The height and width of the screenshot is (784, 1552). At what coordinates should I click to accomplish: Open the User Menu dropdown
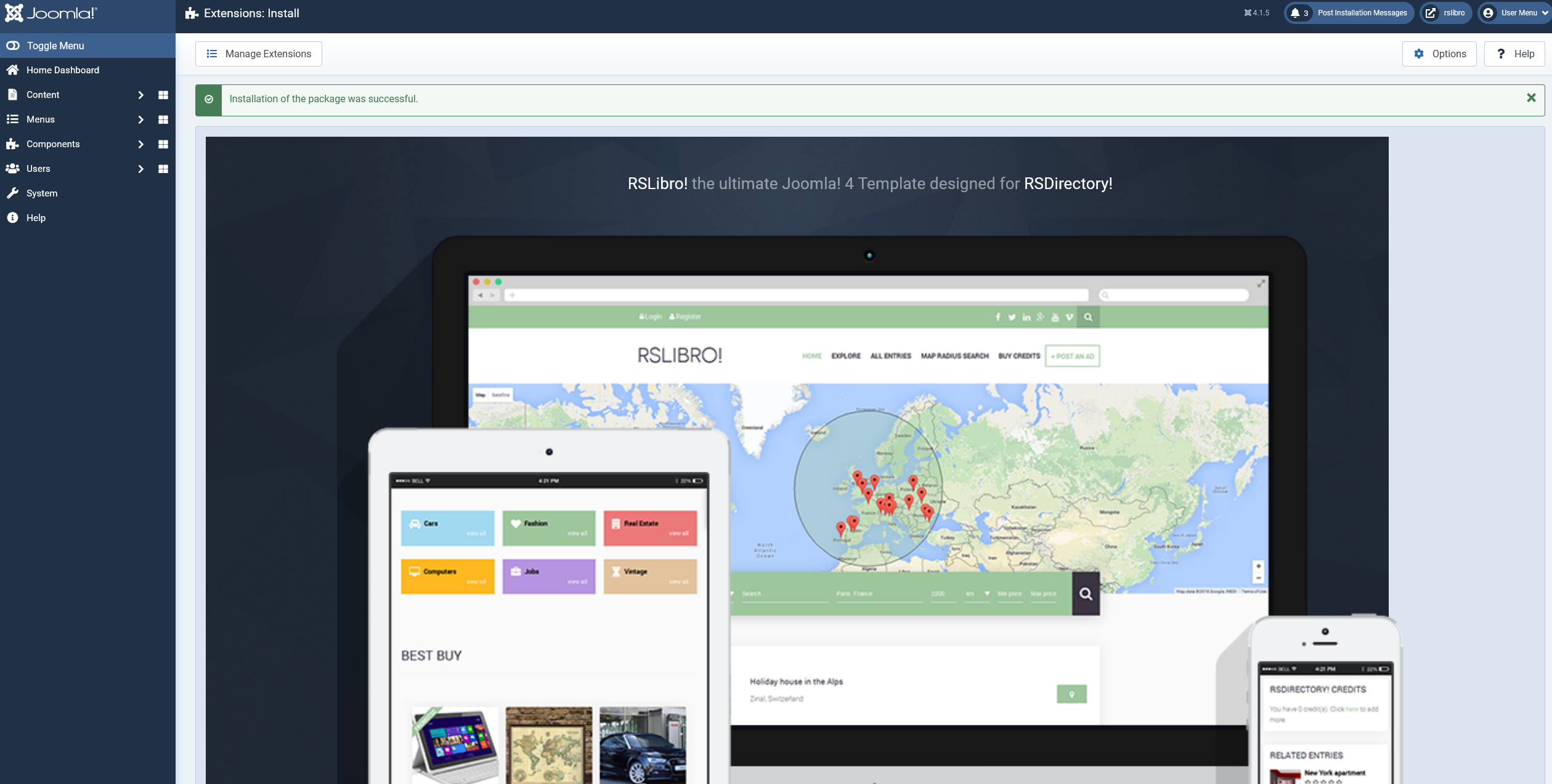tap(1514, 13)
